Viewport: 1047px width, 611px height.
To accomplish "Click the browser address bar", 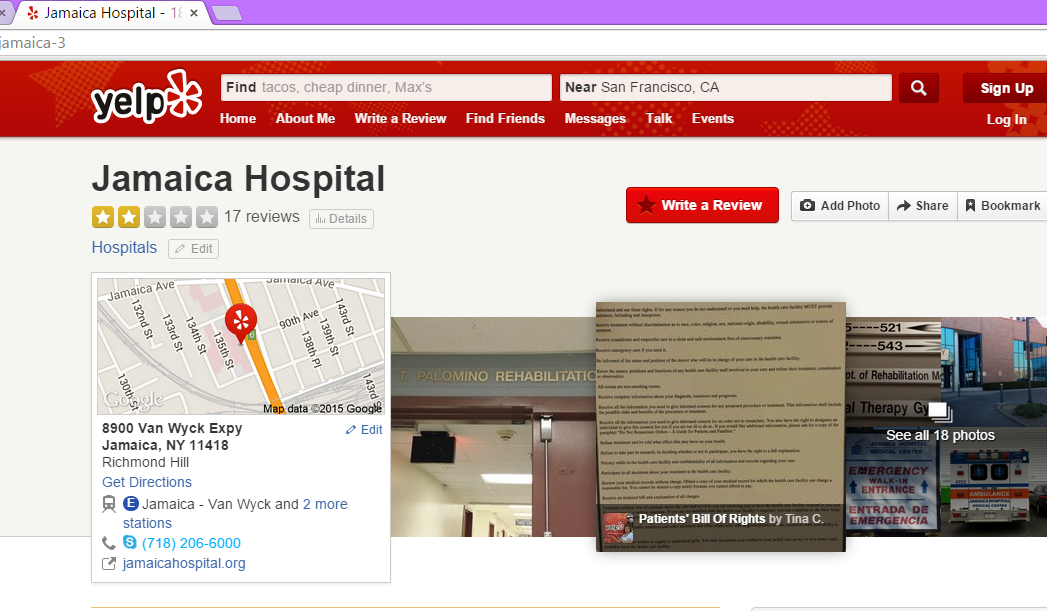I will pyautogui.click(x=524, y=43).
